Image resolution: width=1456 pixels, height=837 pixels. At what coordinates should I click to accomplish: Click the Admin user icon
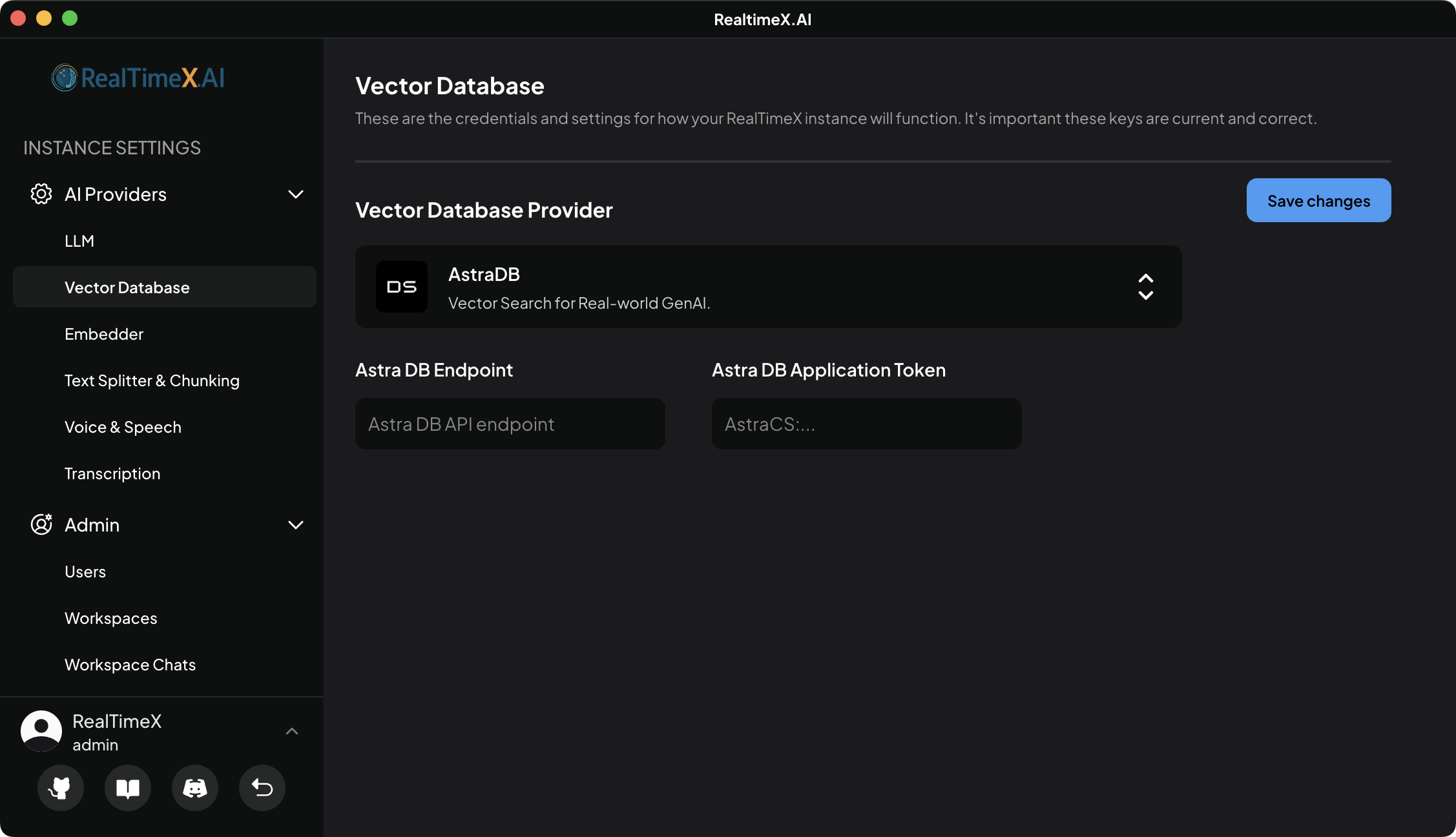tap(41, 524)
